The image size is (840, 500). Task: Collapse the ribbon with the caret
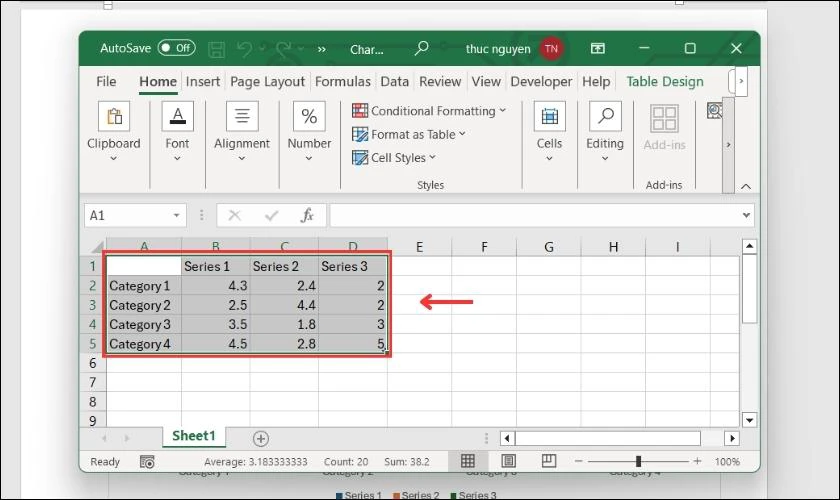(746, 186)
